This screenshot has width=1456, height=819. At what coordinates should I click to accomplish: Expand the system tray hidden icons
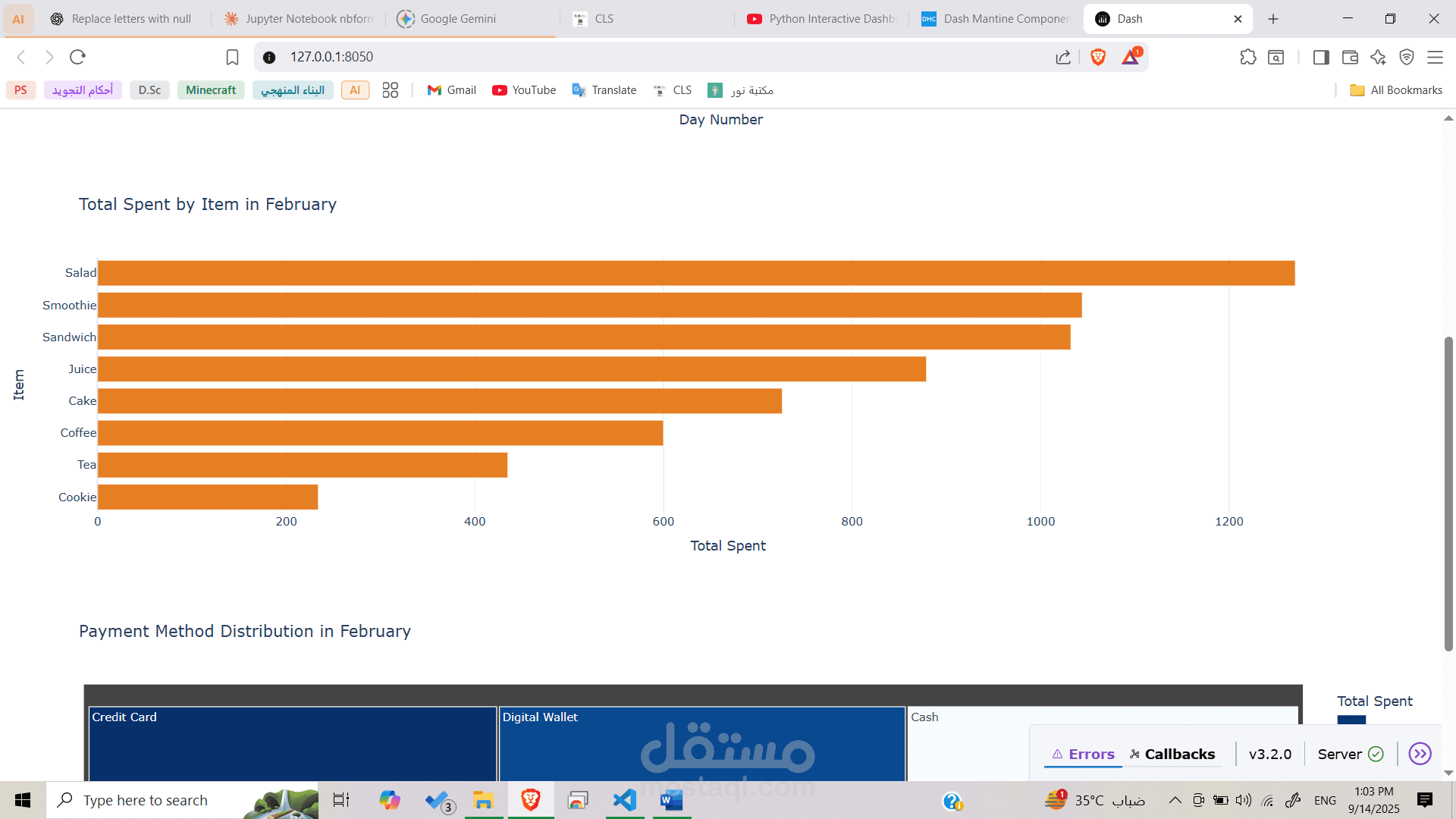pyautogui.click(x=1175, y=800)
